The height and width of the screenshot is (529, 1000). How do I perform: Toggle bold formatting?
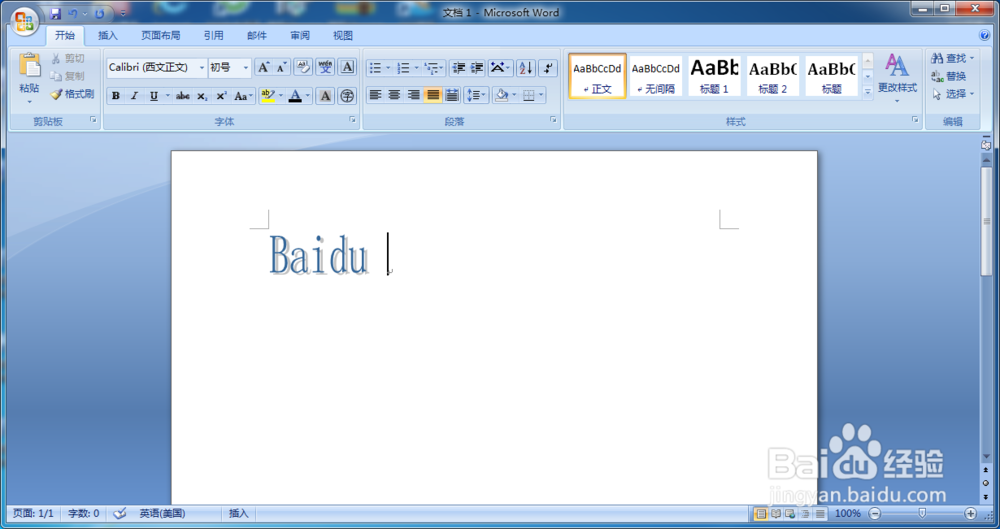click(115, 96)
